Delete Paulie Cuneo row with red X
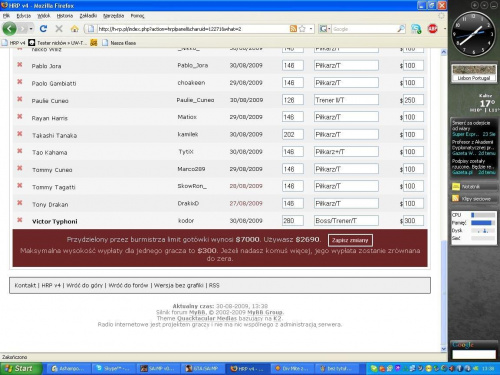The height and width of the screenshot is (375, 500). coord(20,99)
